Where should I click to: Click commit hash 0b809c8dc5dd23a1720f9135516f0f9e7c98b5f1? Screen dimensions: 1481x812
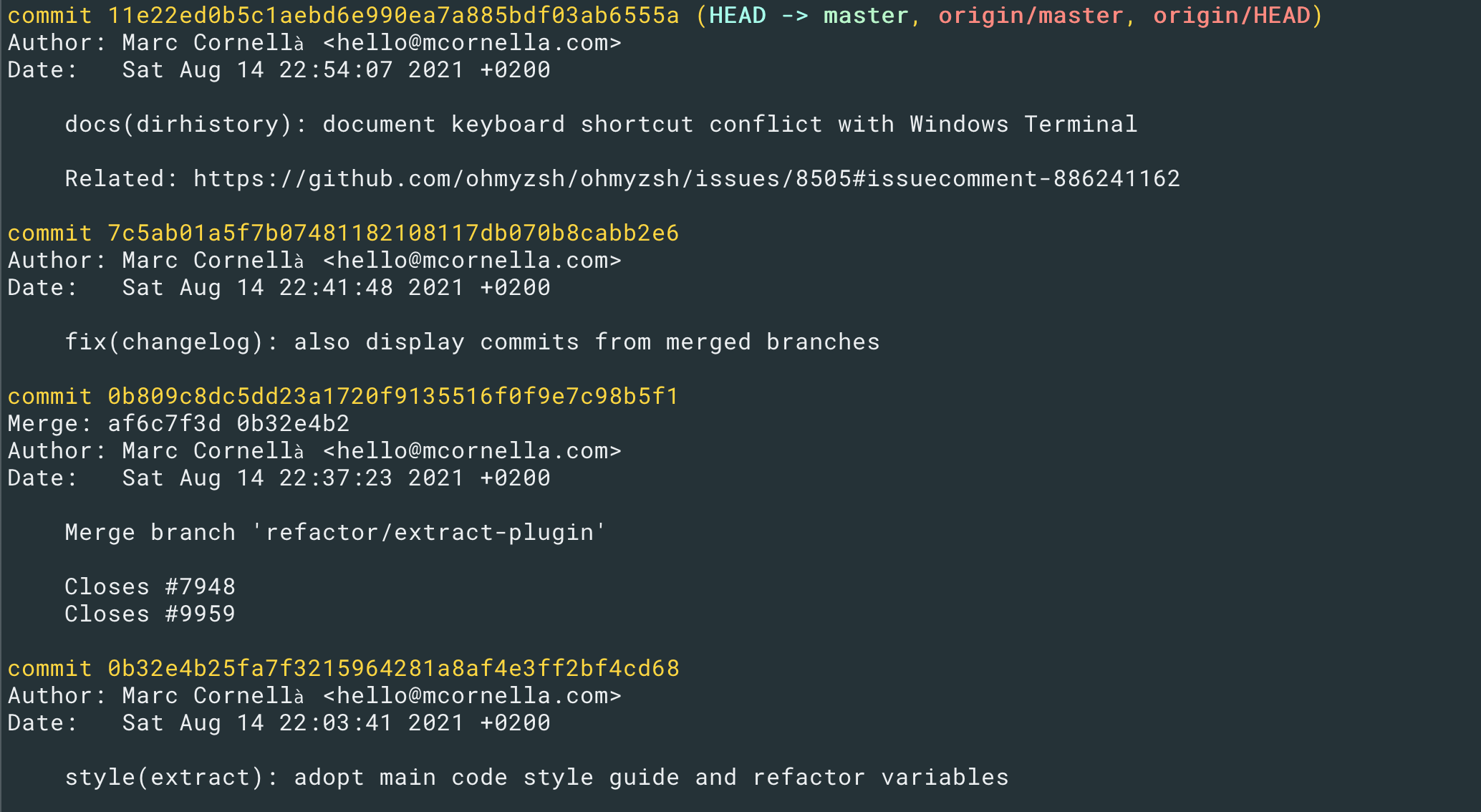(x=393, y=396)
